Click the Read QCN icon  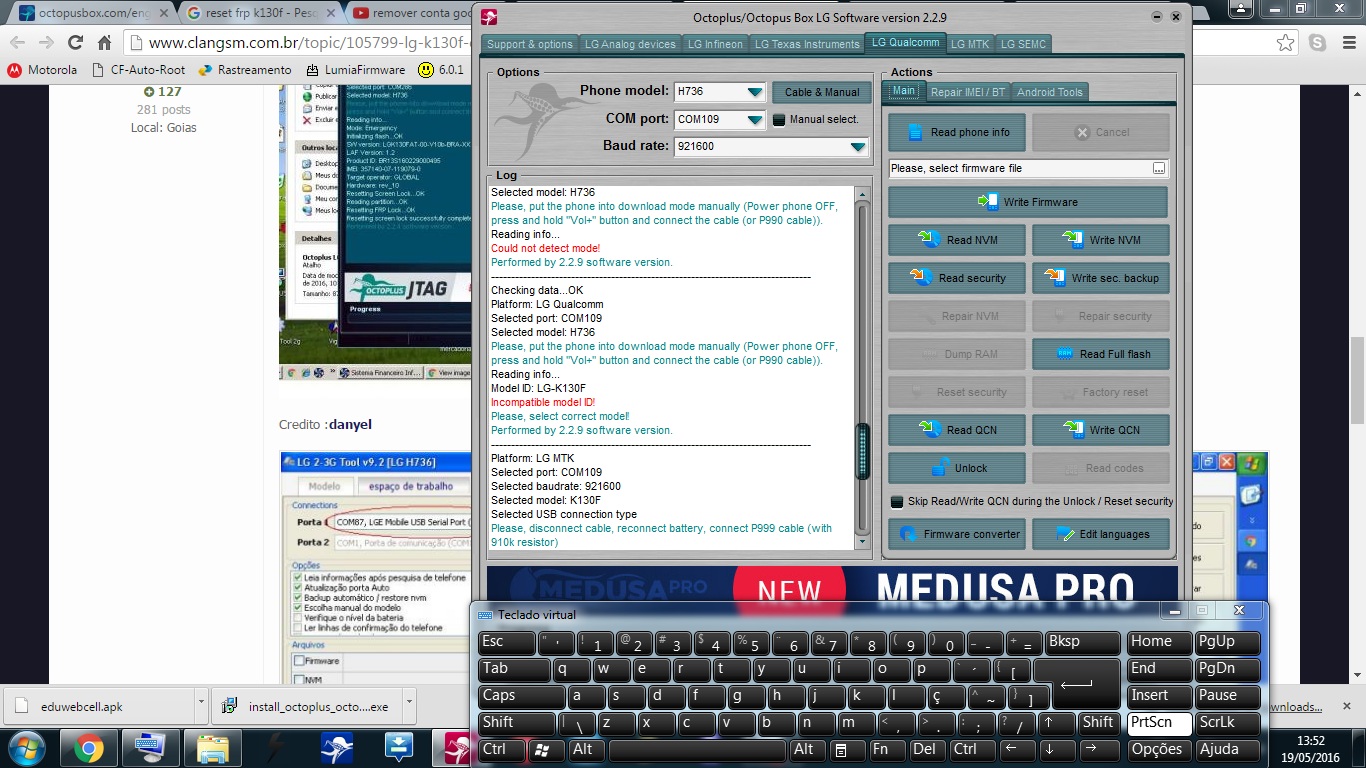[930, 430]
